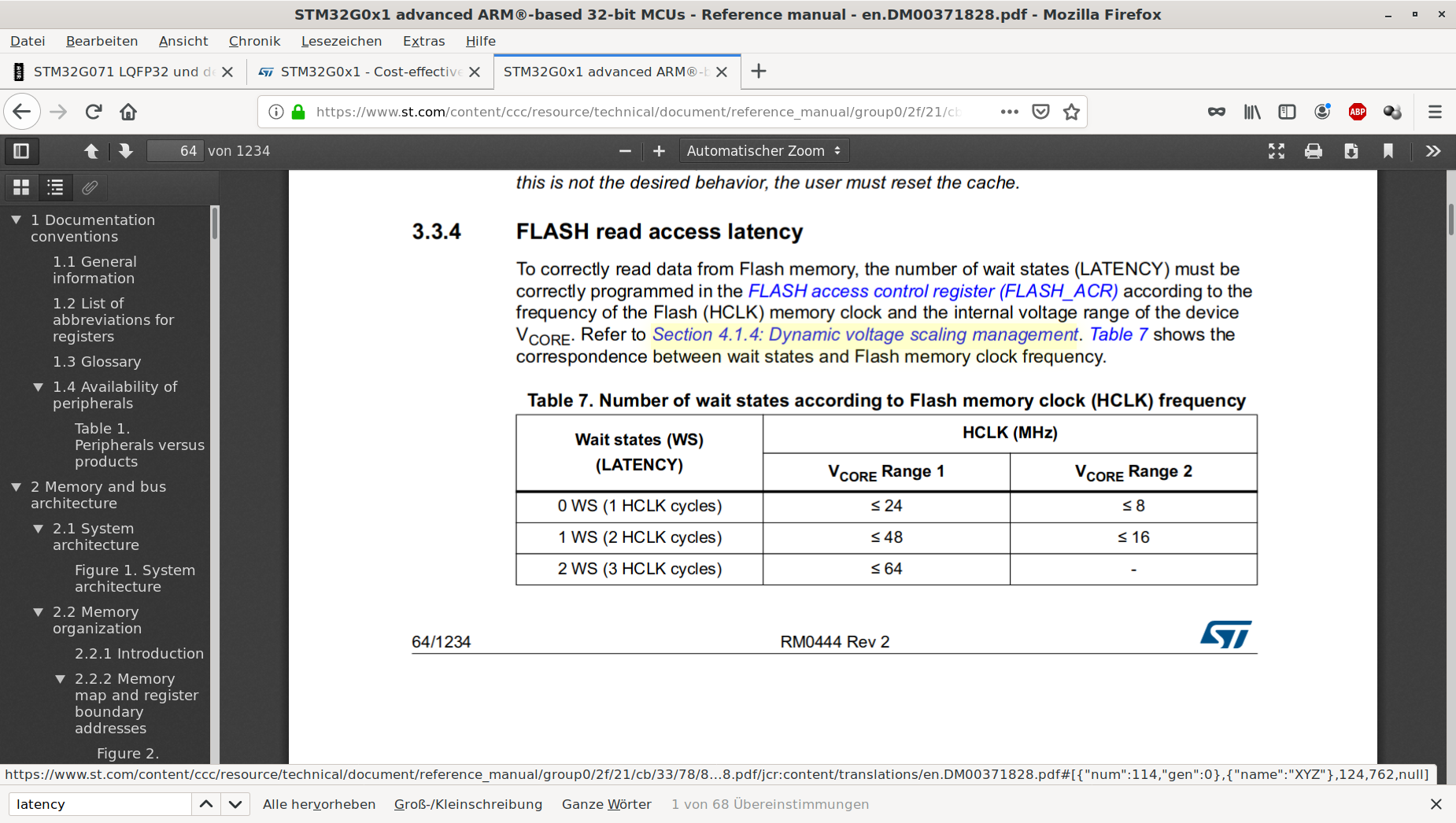Screen dimensions: 1456x823
Task: Find previous match of latency
Action: [206, 804]
